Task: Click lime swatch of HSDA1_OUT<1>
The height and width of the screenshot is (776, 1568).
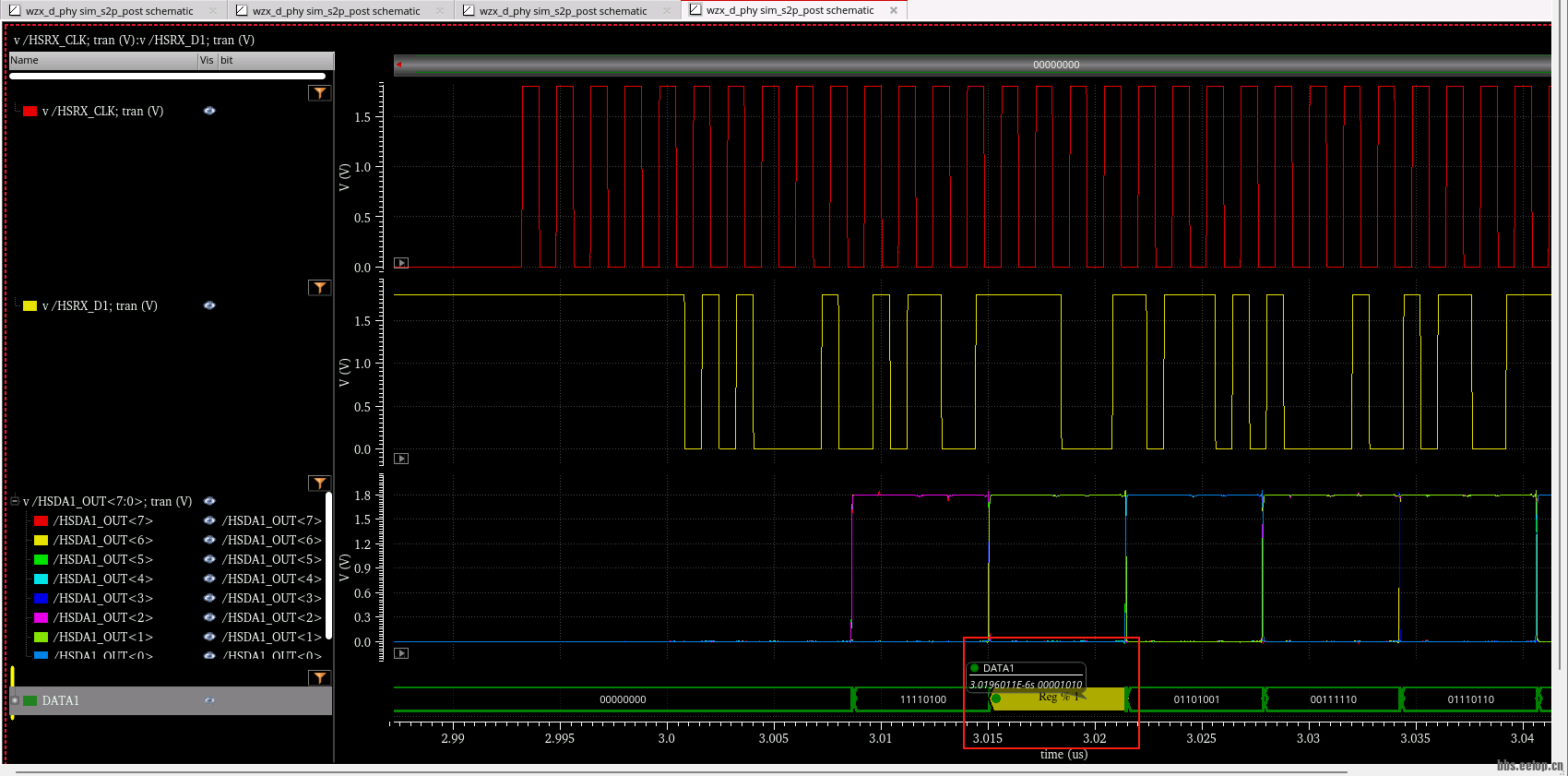Action: pos(41,637)
